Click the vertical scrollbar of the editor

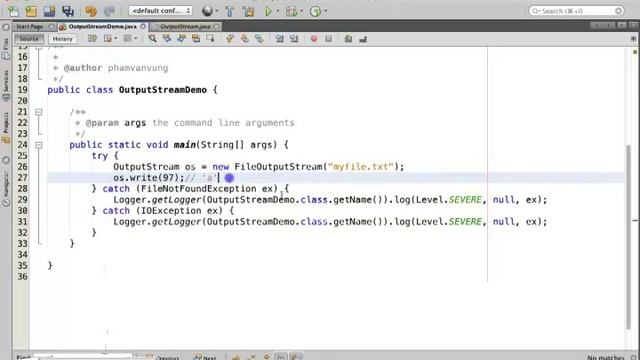tap(629, 237)
